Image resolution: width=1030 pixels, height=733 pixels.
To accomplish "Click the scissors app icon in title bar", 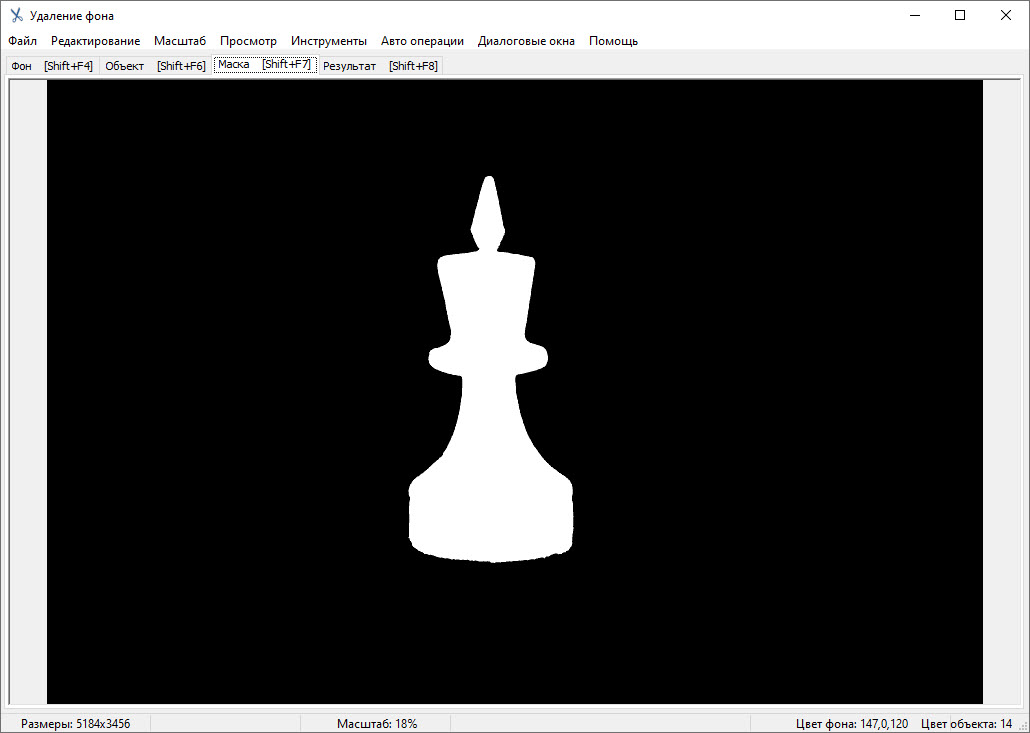I will point(16,16).
